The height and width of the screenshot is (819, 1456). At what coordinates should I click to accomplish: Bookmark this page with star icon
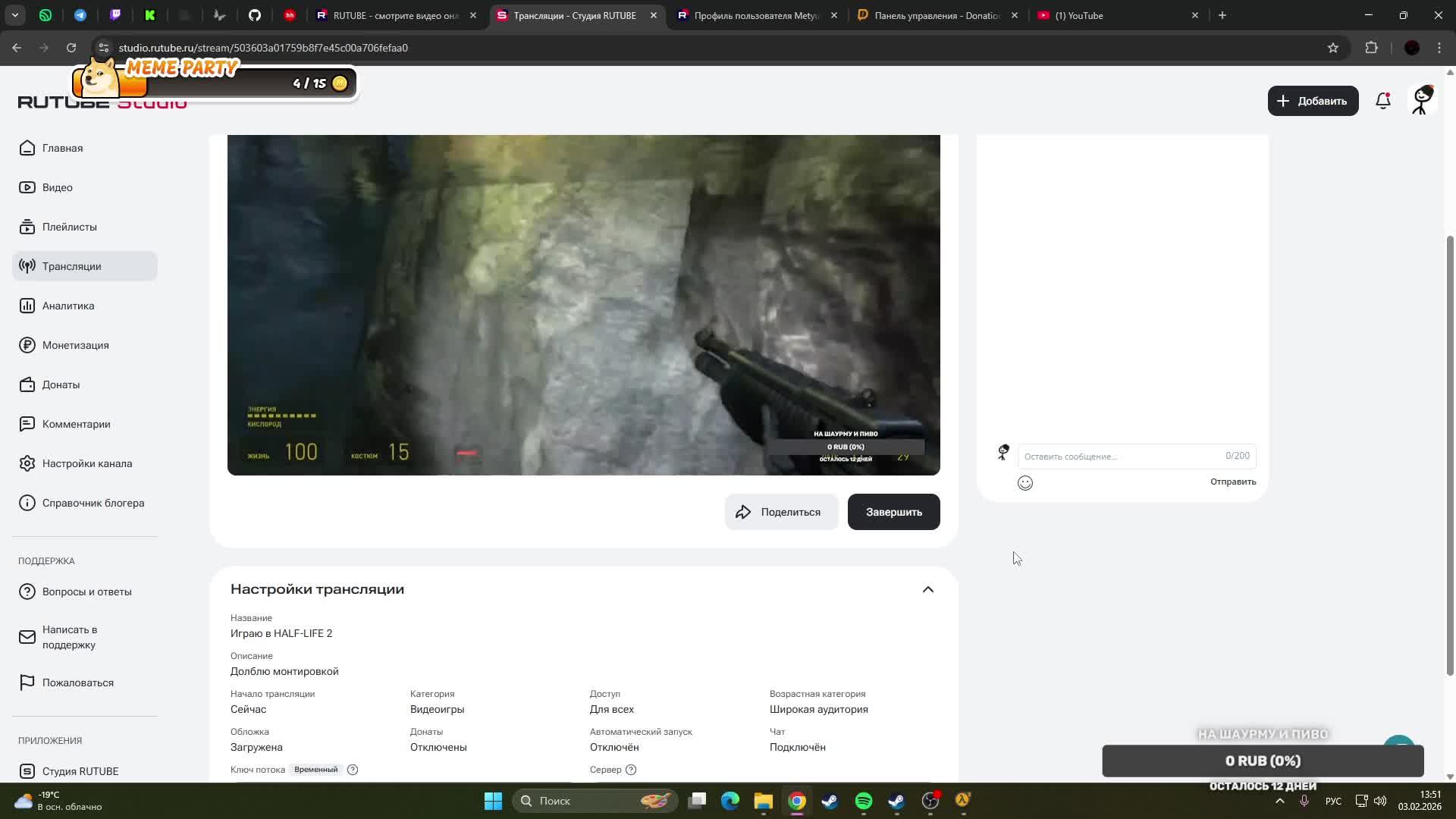tap(1333, 48)
